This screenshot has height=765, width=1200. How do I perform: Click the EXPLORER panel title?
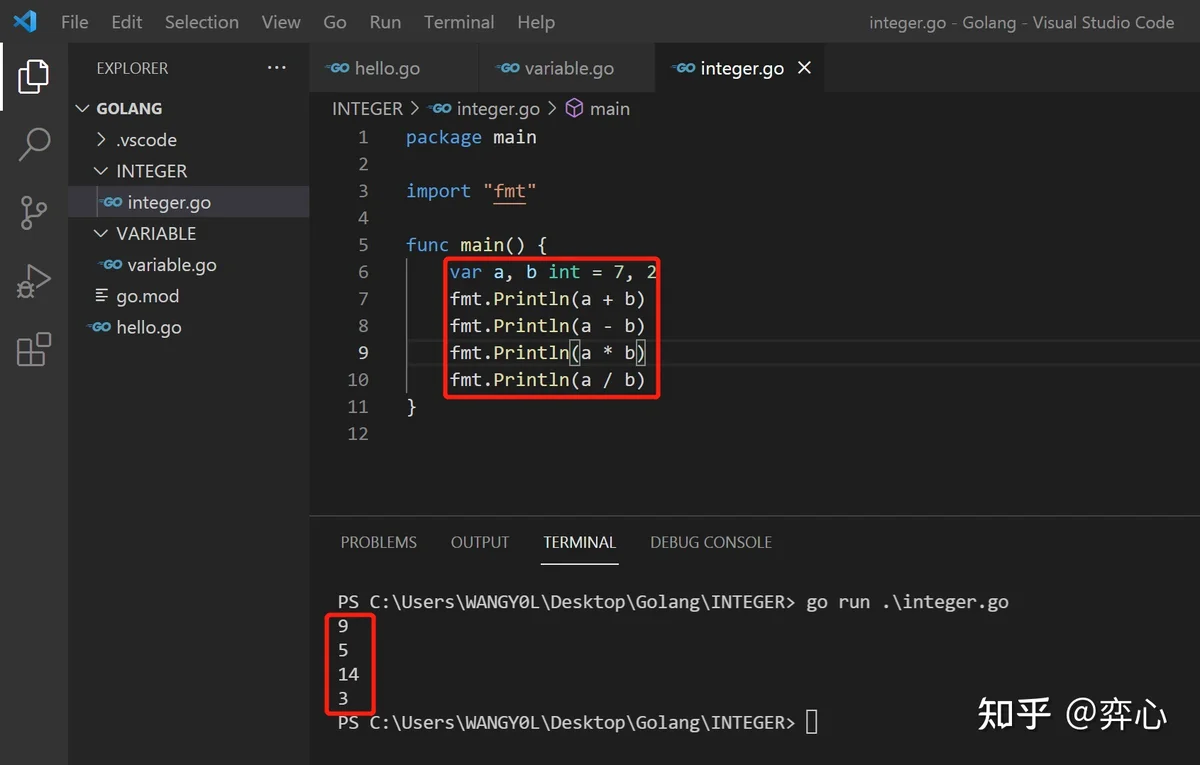[132, 68]
